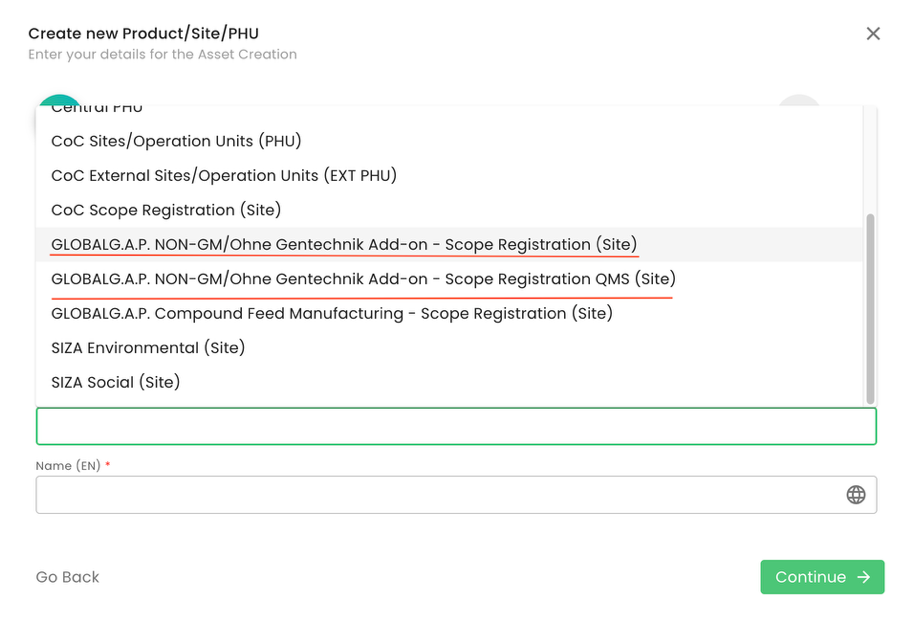The height and width of the screenshot is (623, 914).
Task: Pick SIZA Social (Site) from the list
Action: pos(116,382)
